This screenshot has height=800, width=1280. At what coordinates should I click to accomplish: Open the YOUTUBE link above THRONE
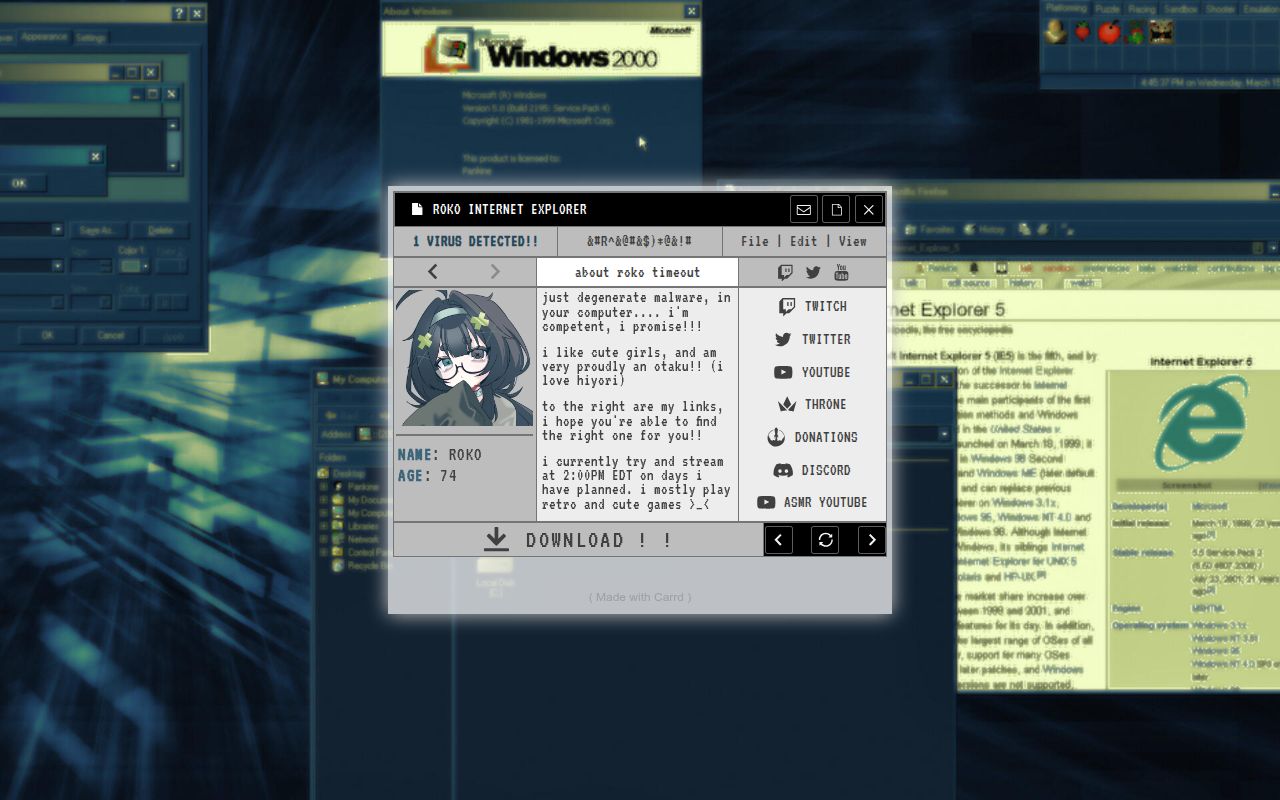click(x=813, y=372)
